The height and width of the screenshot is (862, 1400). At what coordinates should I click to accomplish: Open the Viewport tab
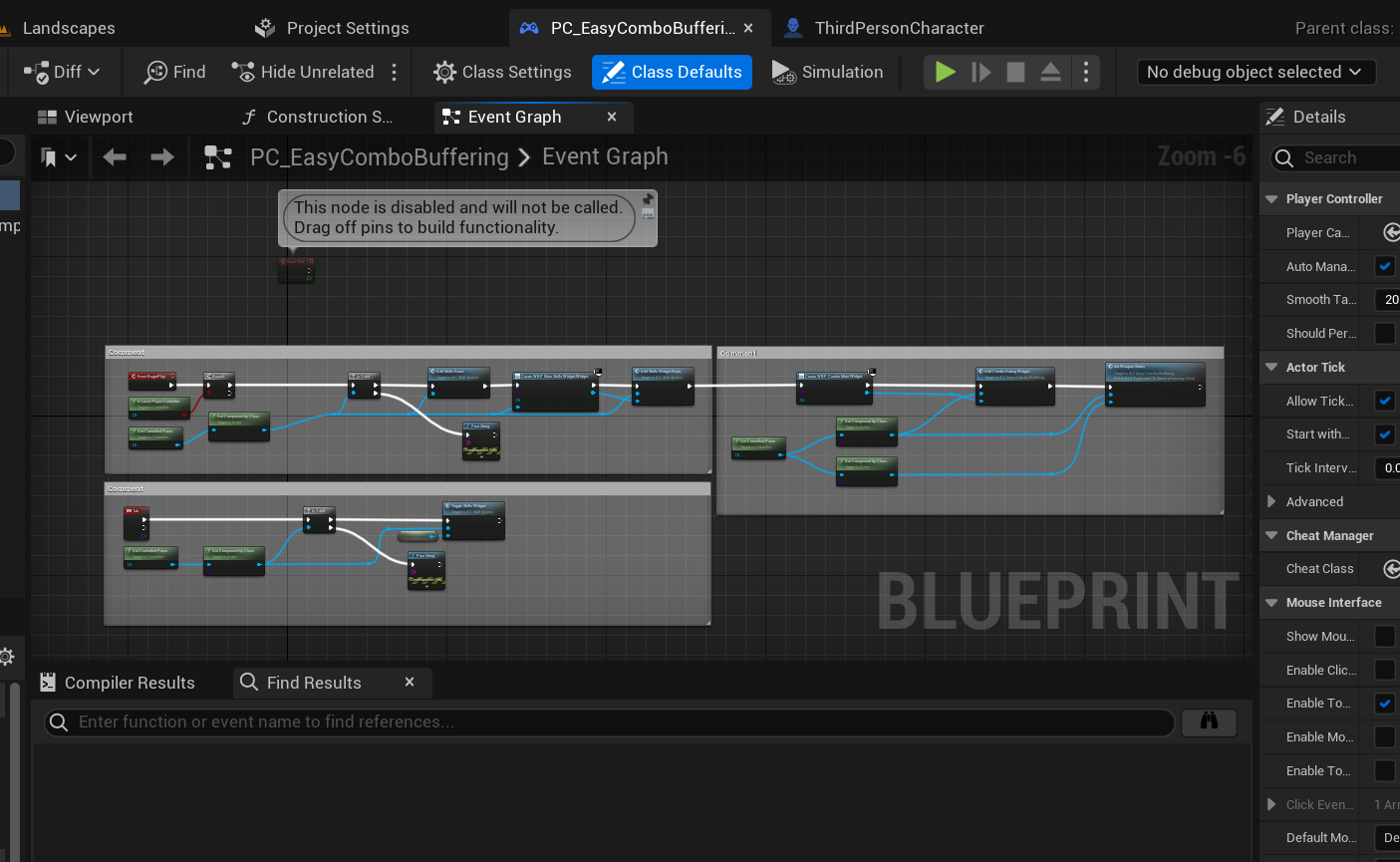point(86,117)
